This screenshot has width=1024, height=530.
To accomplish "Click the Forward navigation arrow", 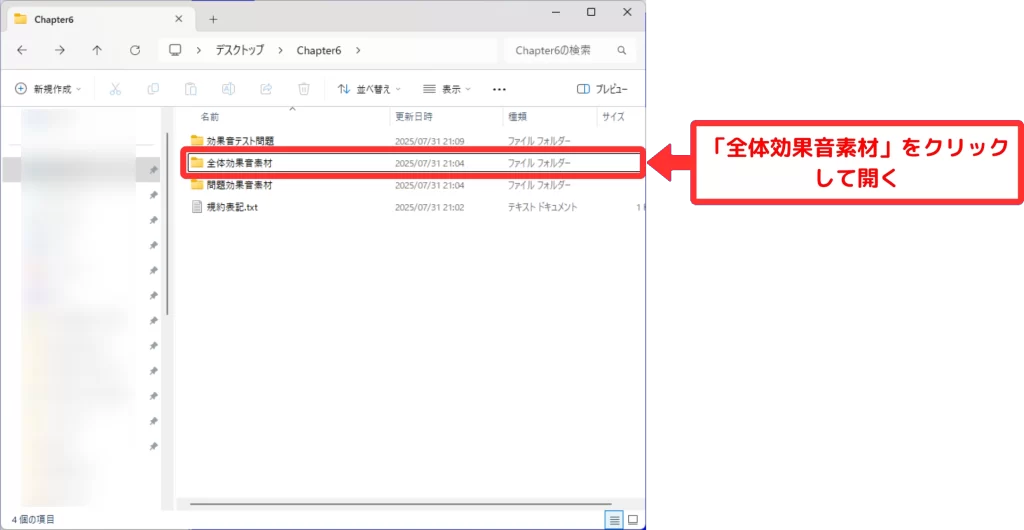I will pos(59,50).
